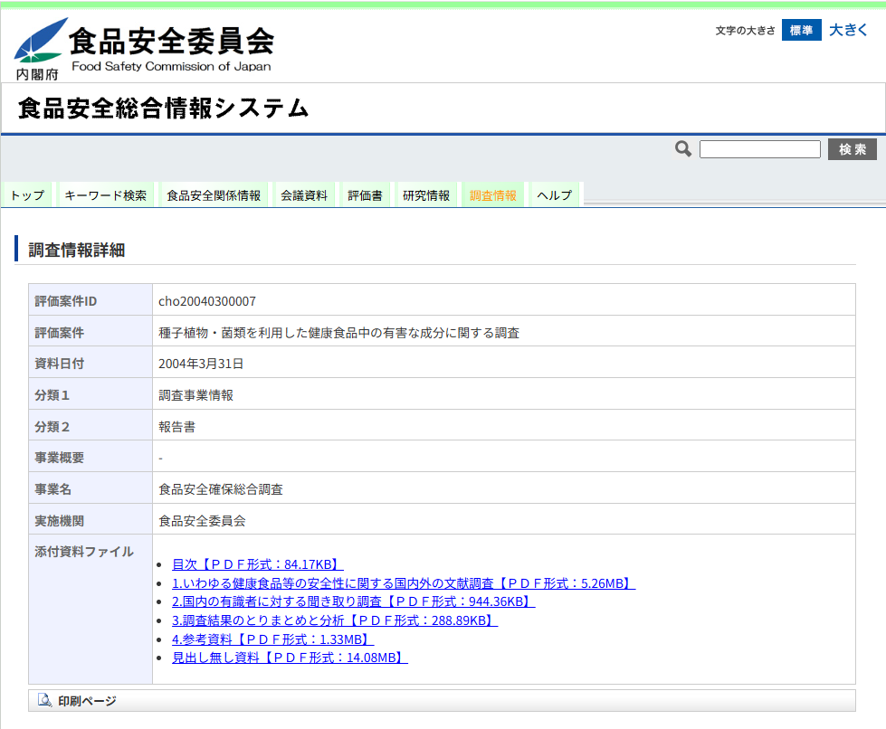Open the キーワード検索 tab

[x=106, y=196]
